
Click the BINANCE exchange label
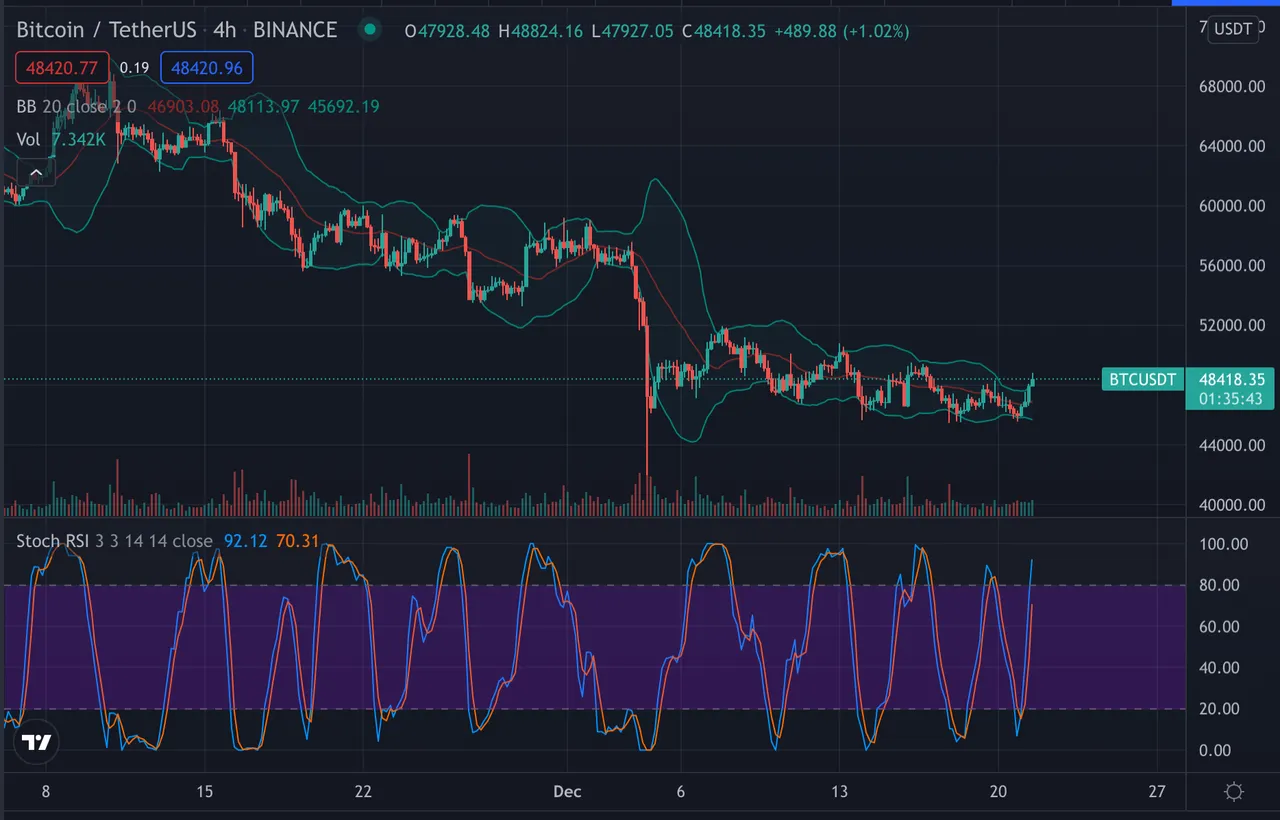(295, 30)
